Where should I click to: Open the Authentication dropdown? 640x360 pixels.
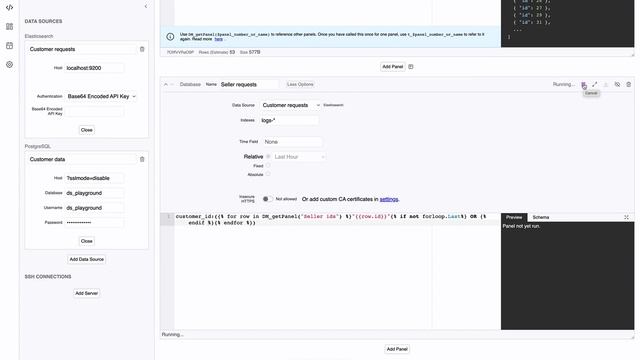pyautogui.click(x=101, y=96)
